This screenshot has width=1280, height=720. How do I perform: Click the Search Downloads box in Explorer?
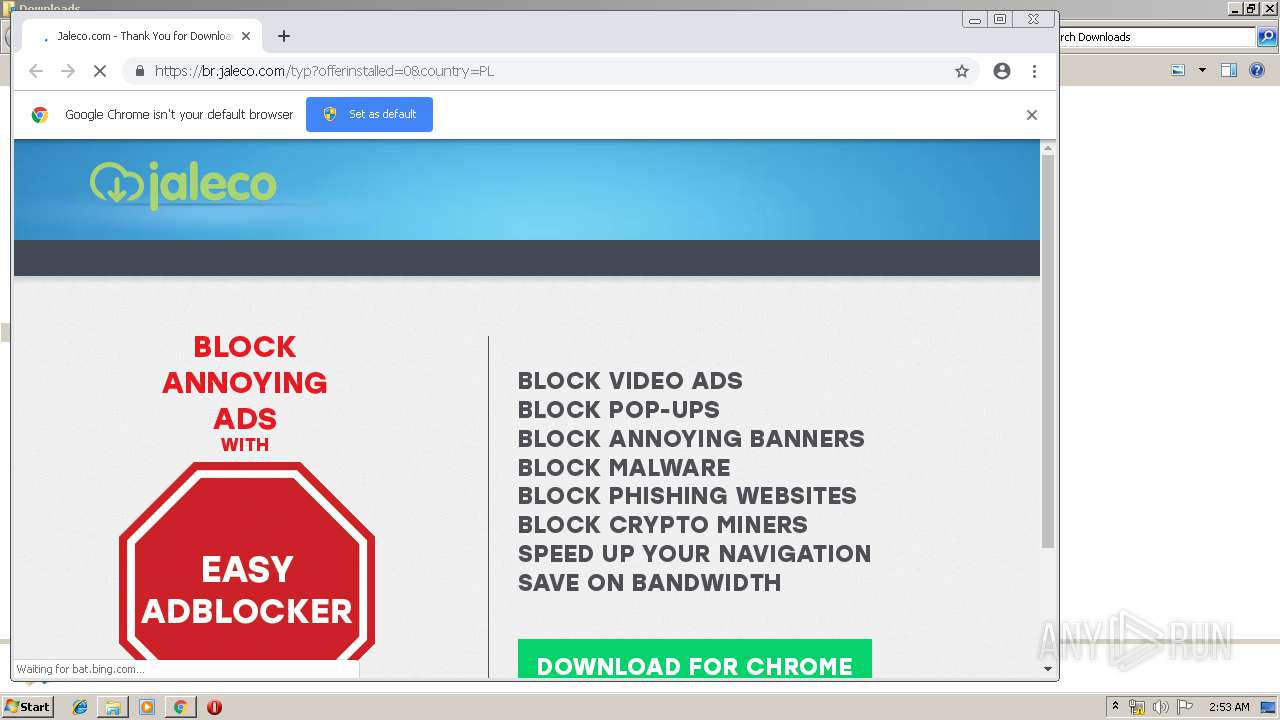(x=1157, y=37)
